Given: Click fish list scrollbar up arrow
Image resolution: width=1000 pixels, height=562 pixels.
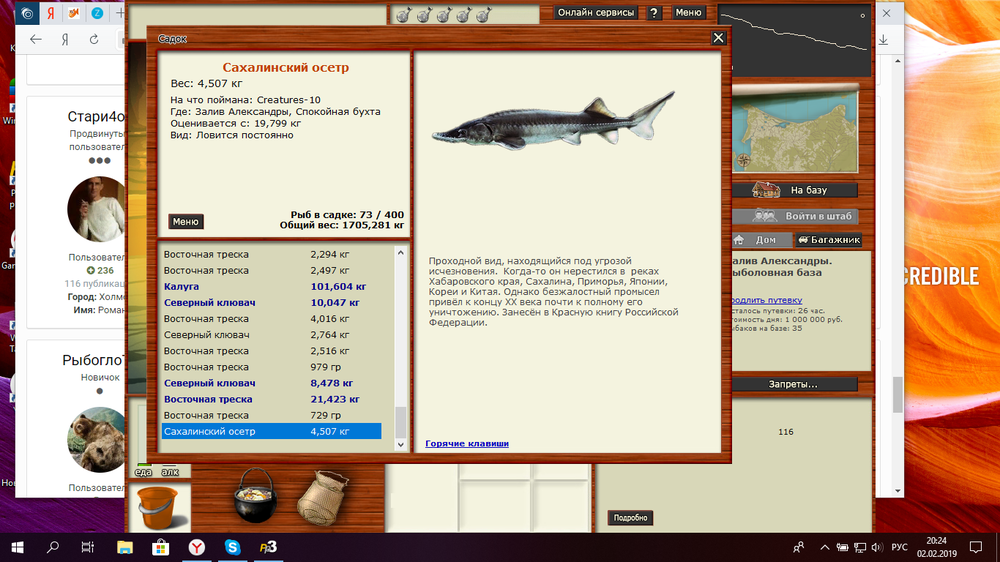Looking at the screenshot, I should (x=401, y=253).
